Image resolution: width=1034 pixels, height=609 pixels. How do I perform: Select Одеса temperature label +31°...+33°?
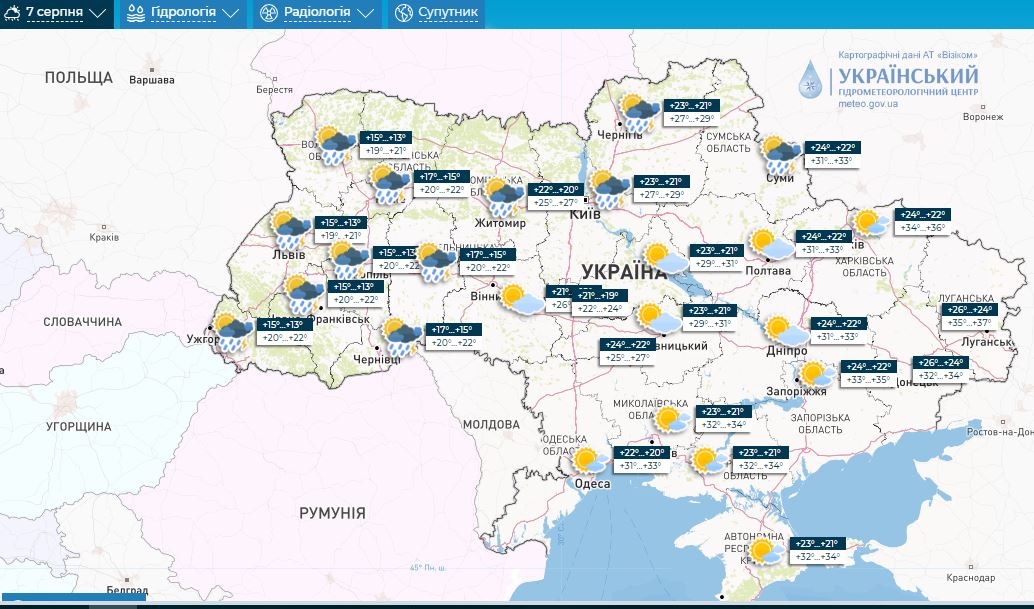pos(640,465)
